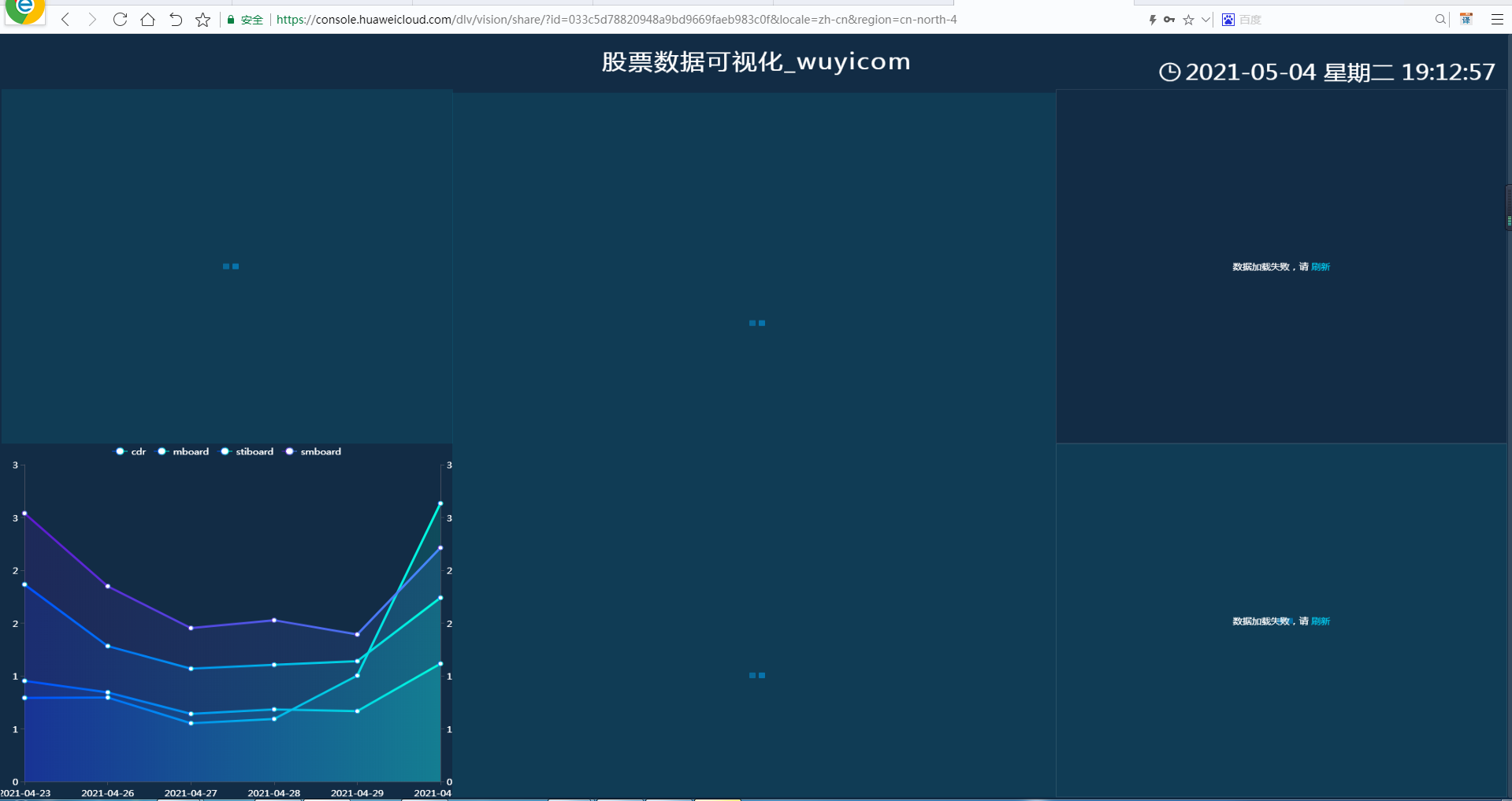Image resolution: width=1512 pixels, height=801 pixels.
Task: Toggle the cdr series in the legend
Action: [x=131, y=451]
